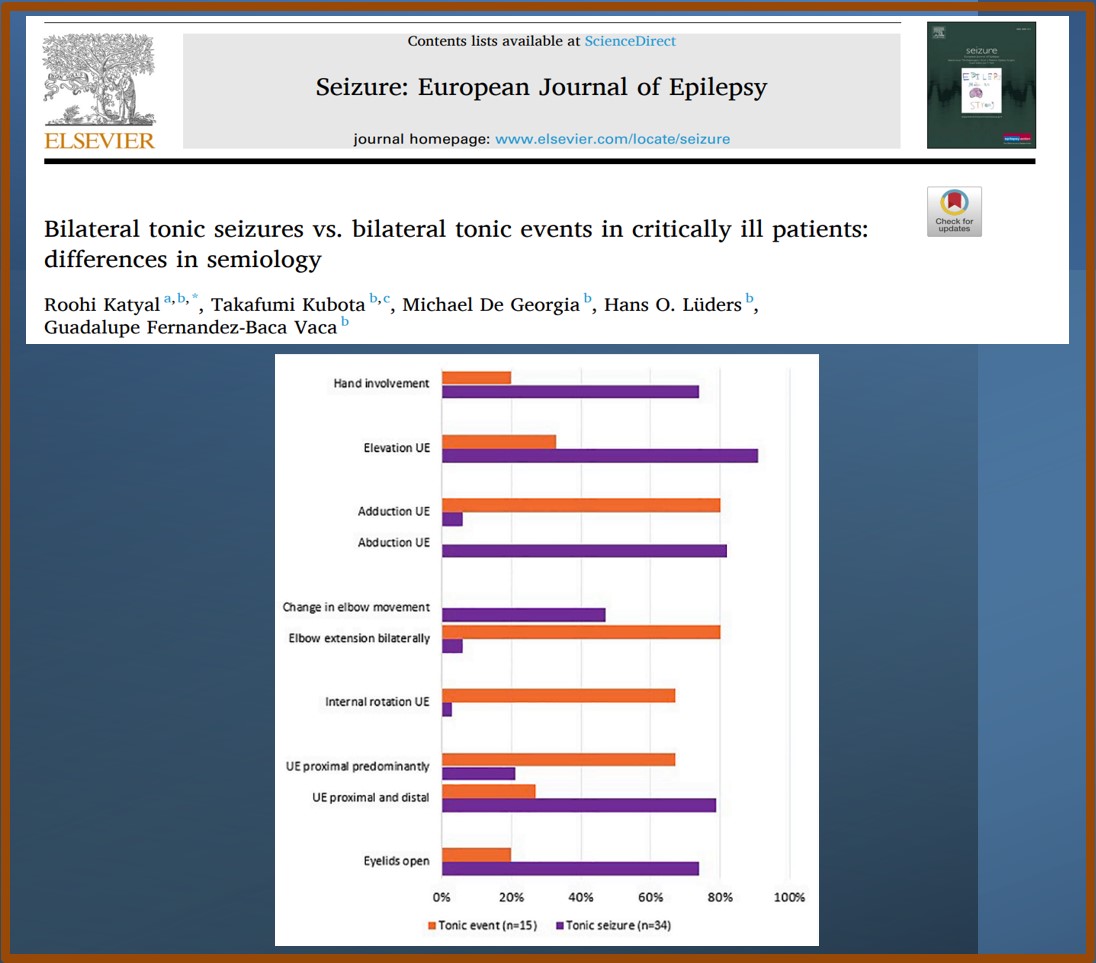The height and width of the screenshot is (963, 1096).
Task: Click the purple UE proximal and distal bar
Action: pyautogui.click(x=579, y=806)
